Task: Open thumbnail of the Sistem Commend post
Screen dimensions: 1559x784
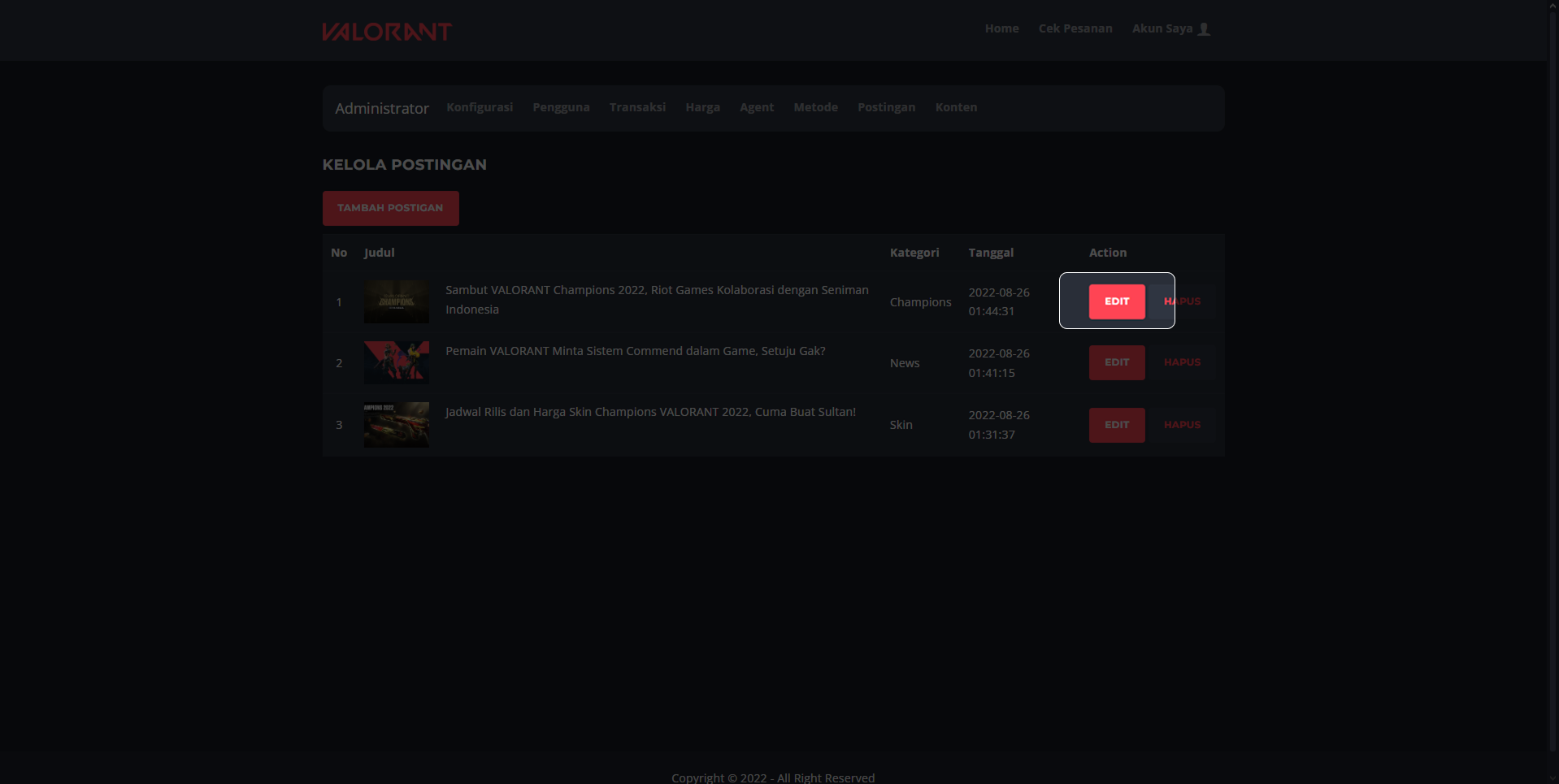Action: [397, 362]
